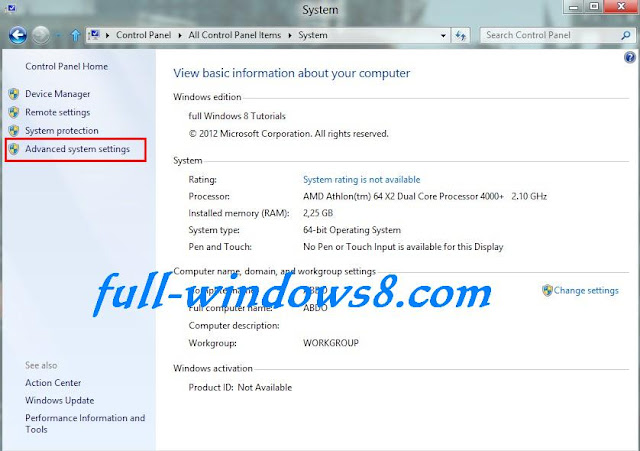
Task: Open Device Manager link
Action: tap(58, 94)
